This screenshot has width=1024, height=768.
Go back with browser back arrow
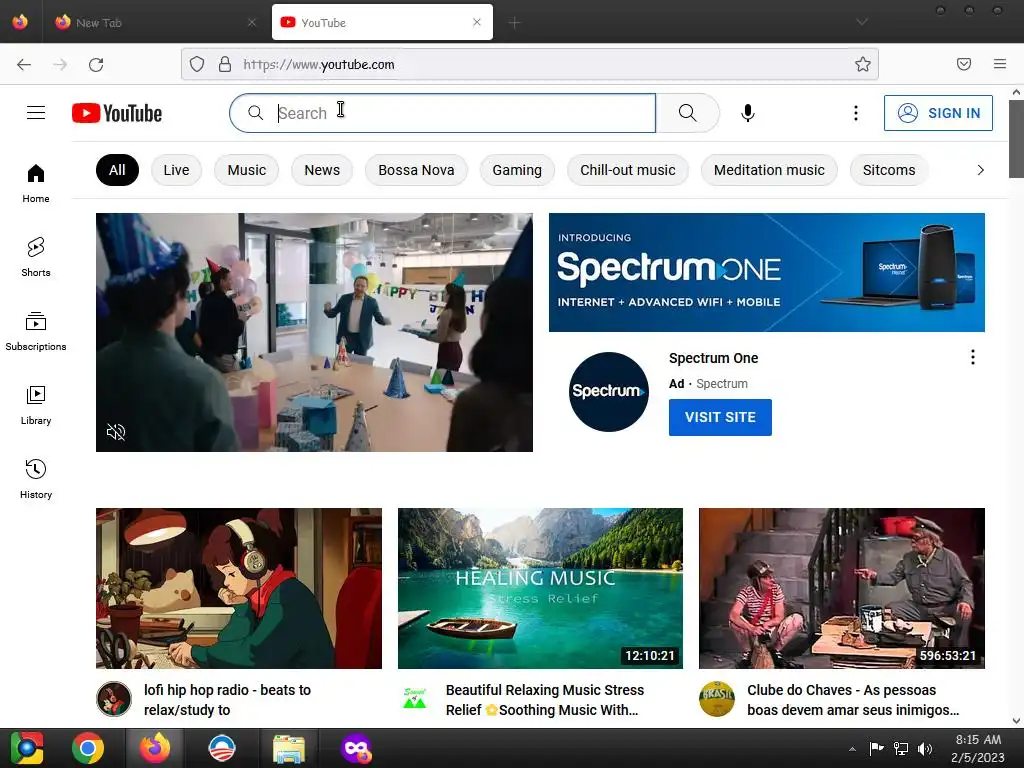coord(24,64)
